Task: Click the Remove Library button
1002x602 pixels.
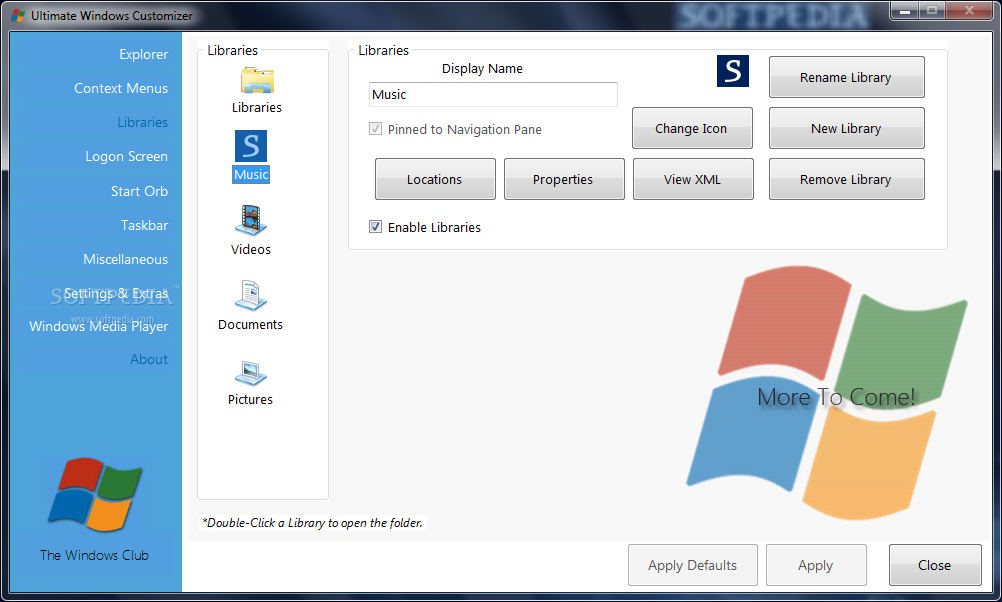Action: pyautogui.click(x=846, y=180)
